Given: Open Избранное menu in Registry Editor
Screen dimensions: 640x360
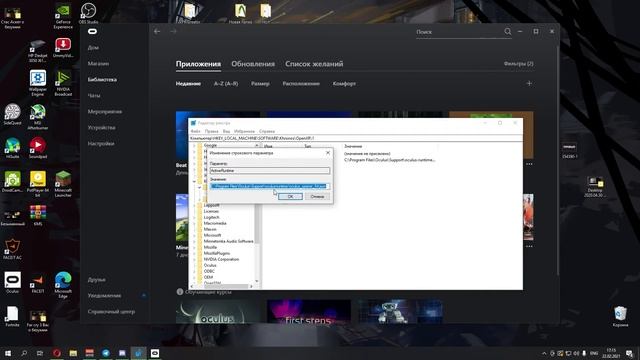Looking at the screenshot, I should click(244, 131).
